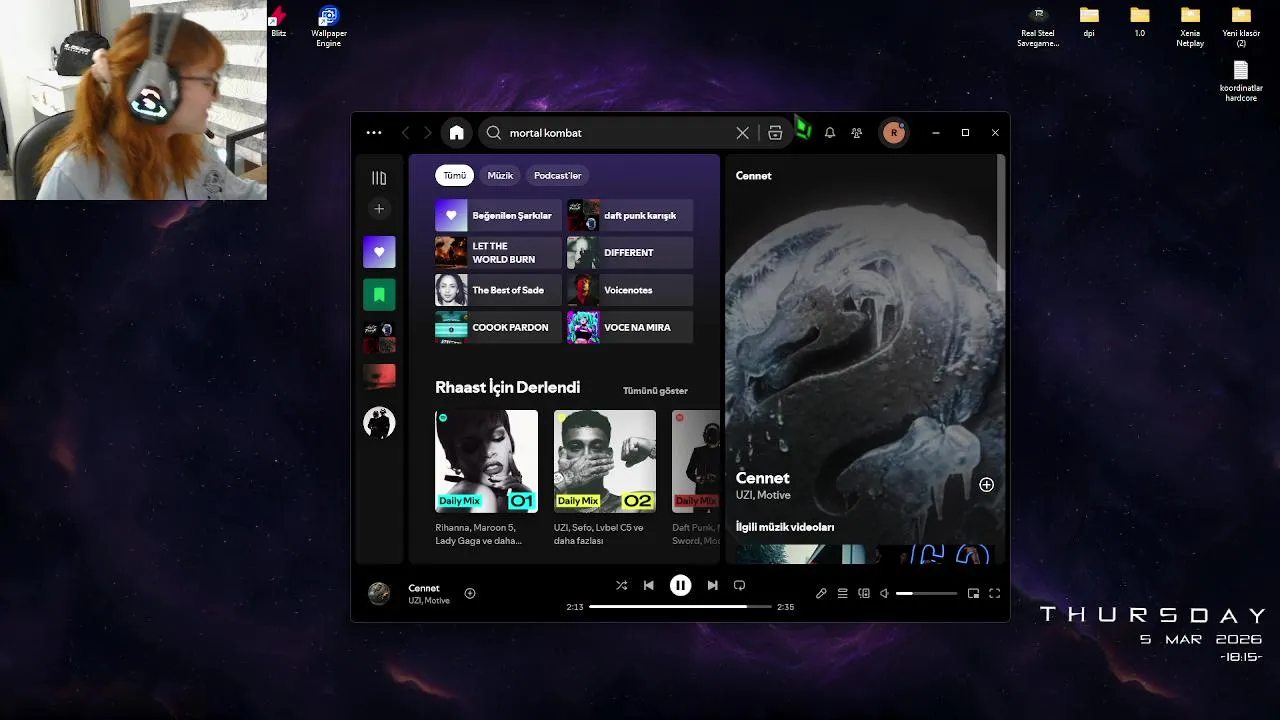Image resolution: width=1280 pixels, height=720 pixels.
Task: Open 'The Best of Sade' tile
Action: [498, 290]
